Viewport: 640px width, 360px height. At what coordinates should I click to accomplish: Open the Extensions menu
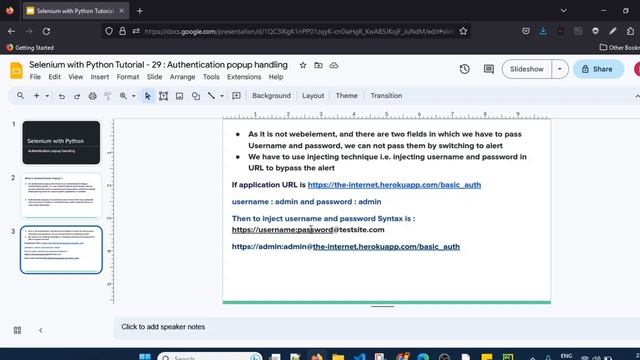(244, 77)
